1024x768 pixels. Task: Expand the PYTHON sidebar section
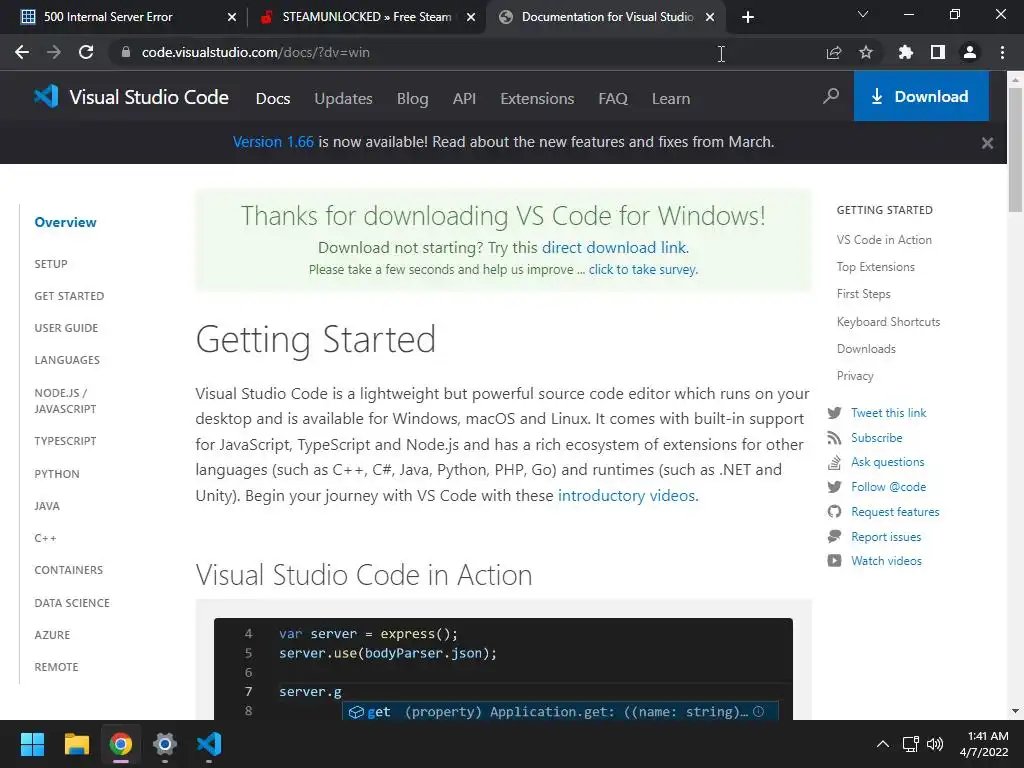coord(57,474)
